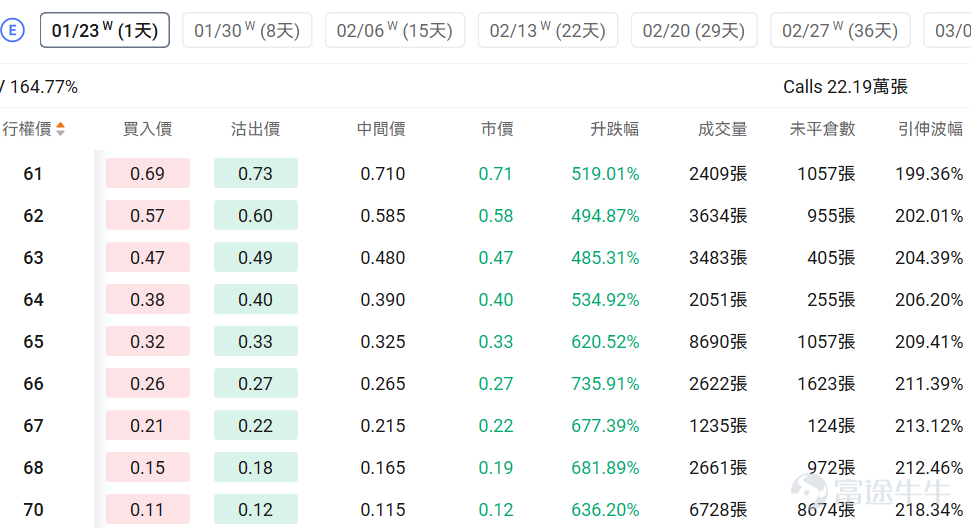Screen dimensions: 971x528
Task: Click the Calls 22.19萬張 label
Action: tap(845, 87)
